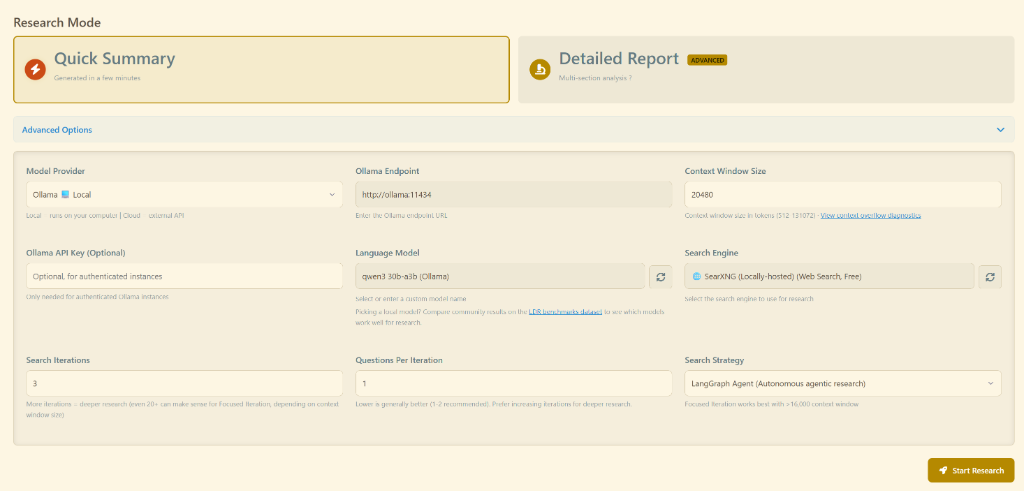Click the Research Mode heading

pyautogui.click(x=57, y=22)
